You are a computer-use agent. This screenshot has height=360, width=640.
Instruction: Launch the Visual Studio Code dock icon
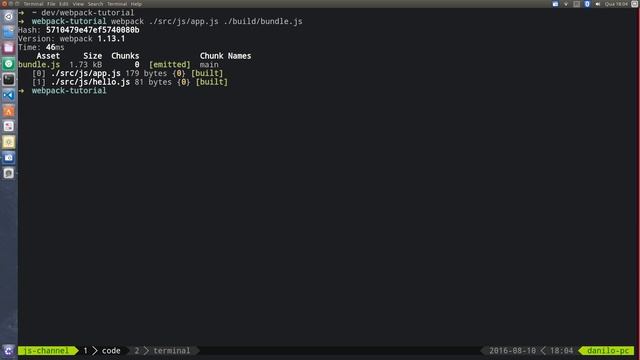tap(9, 95)
